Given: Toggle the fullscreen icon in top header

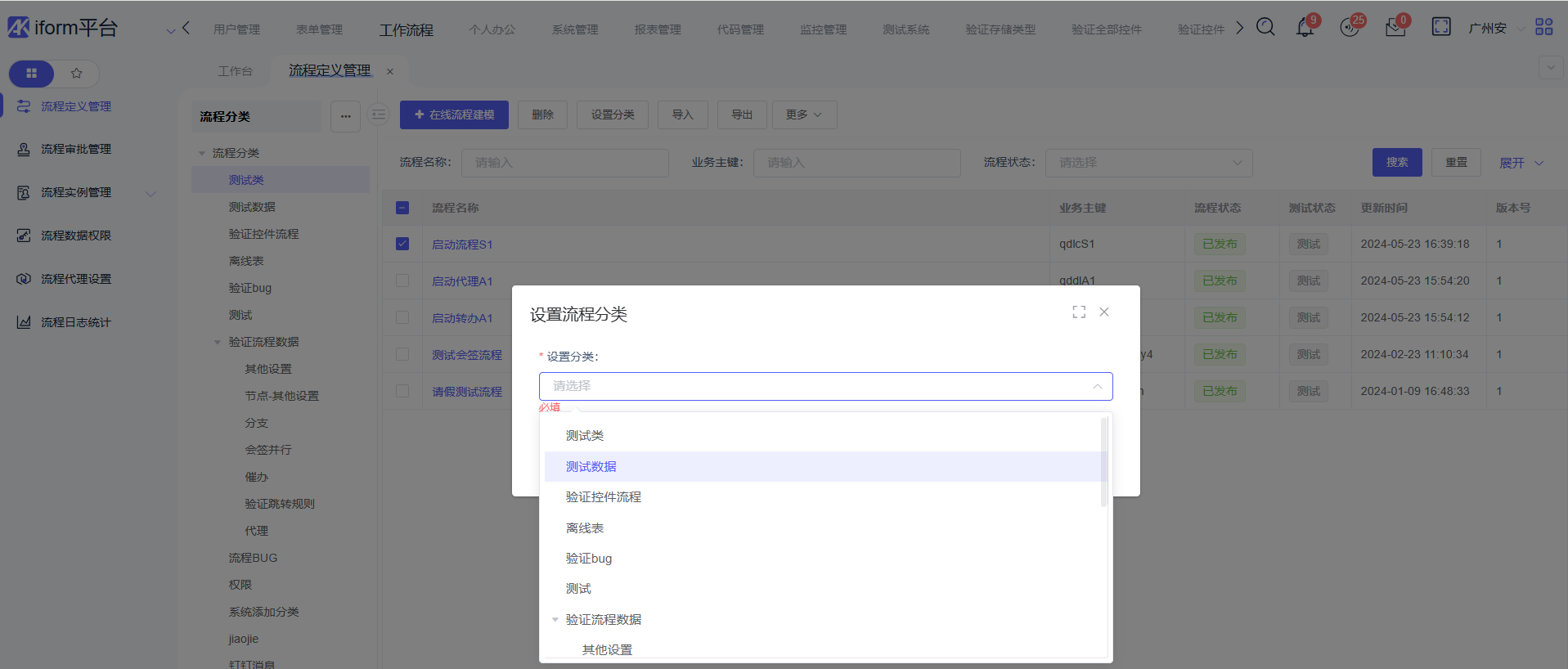Looking at the screenshot, I should tap(1440, 27).
